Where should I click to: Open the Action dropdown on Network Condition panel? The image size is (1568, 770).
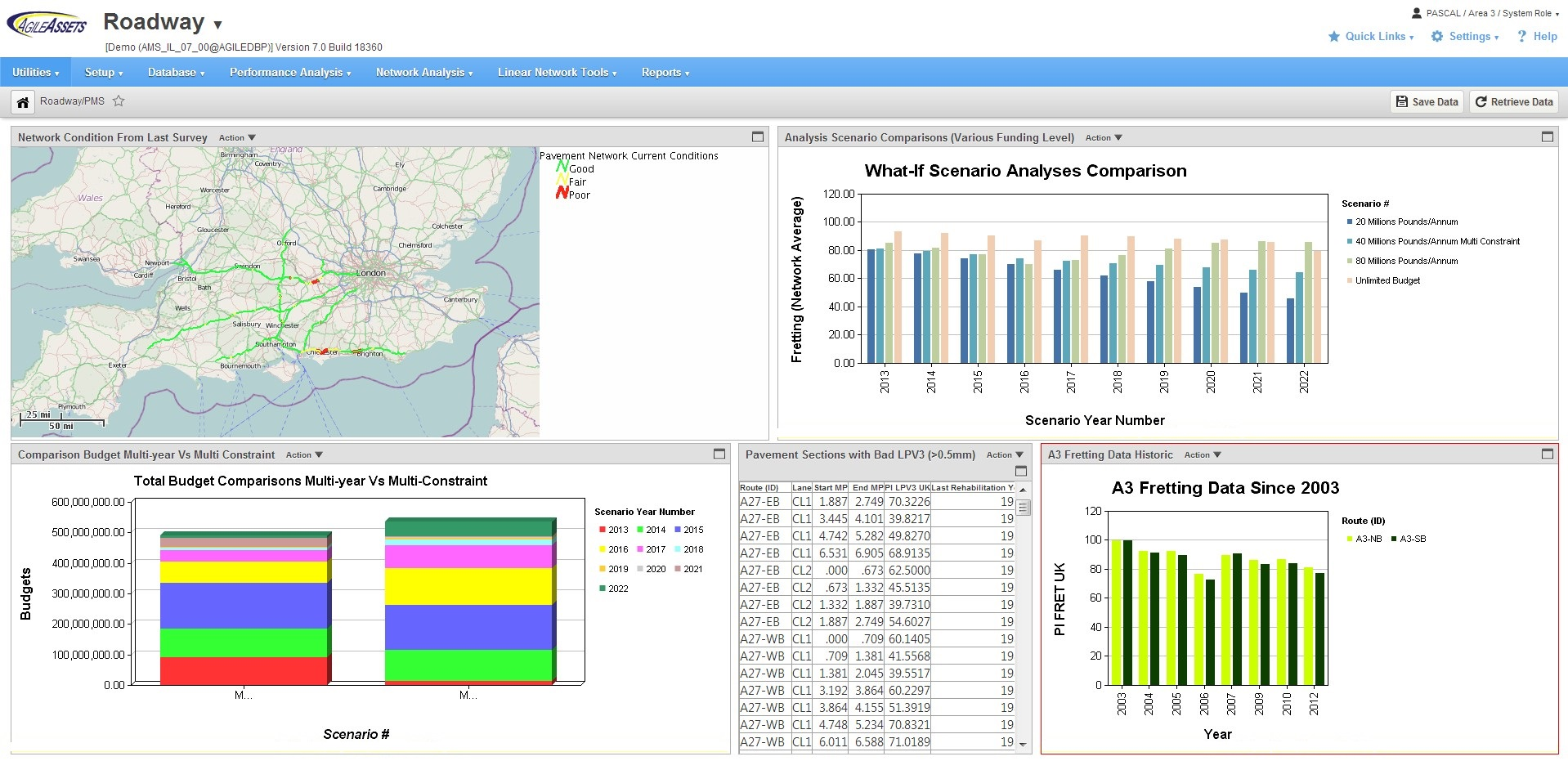pyautogui.click(x=236, y=137)
